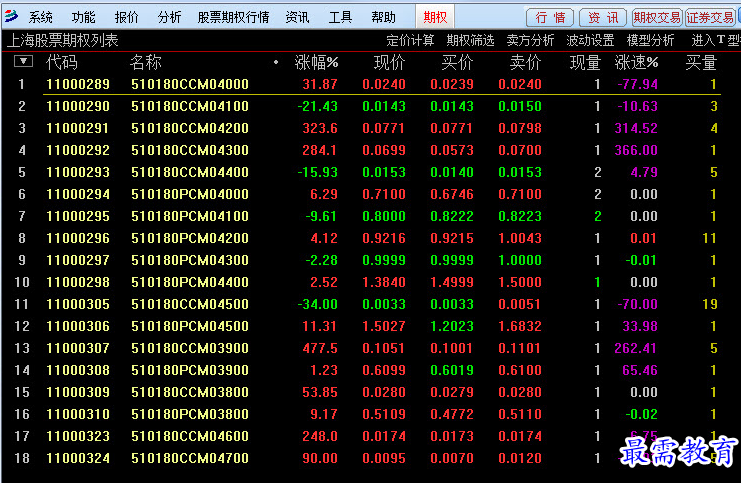Select code 11000297

78,260
